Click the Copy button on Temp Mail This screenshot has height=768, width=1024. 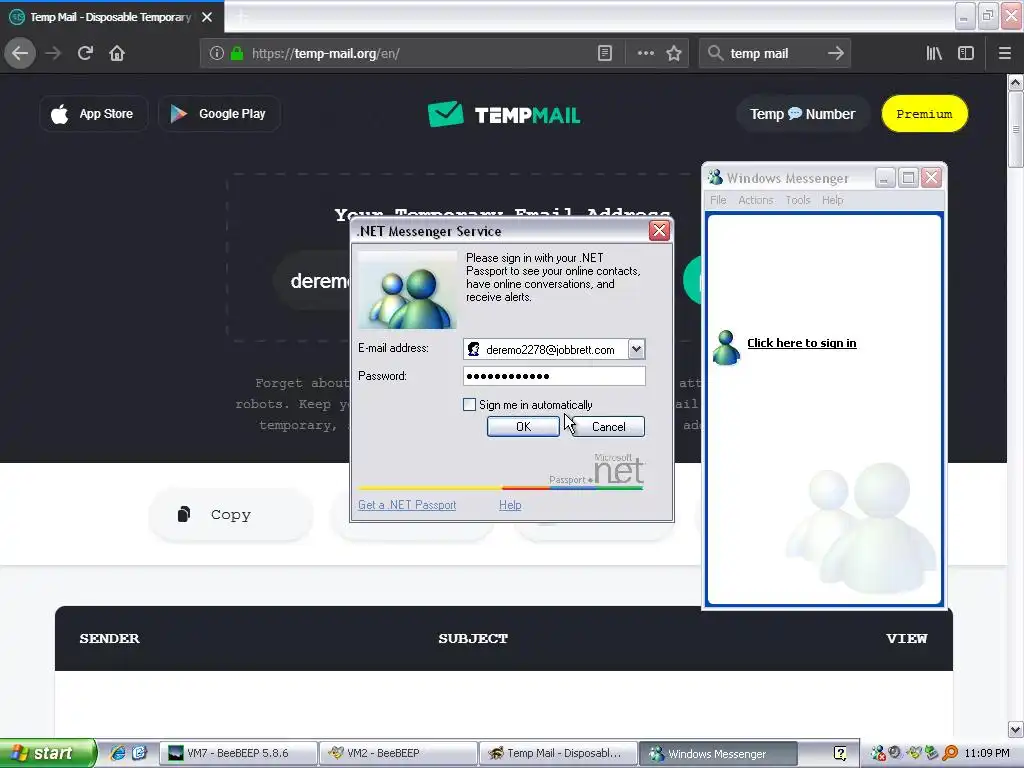(231, 515)
